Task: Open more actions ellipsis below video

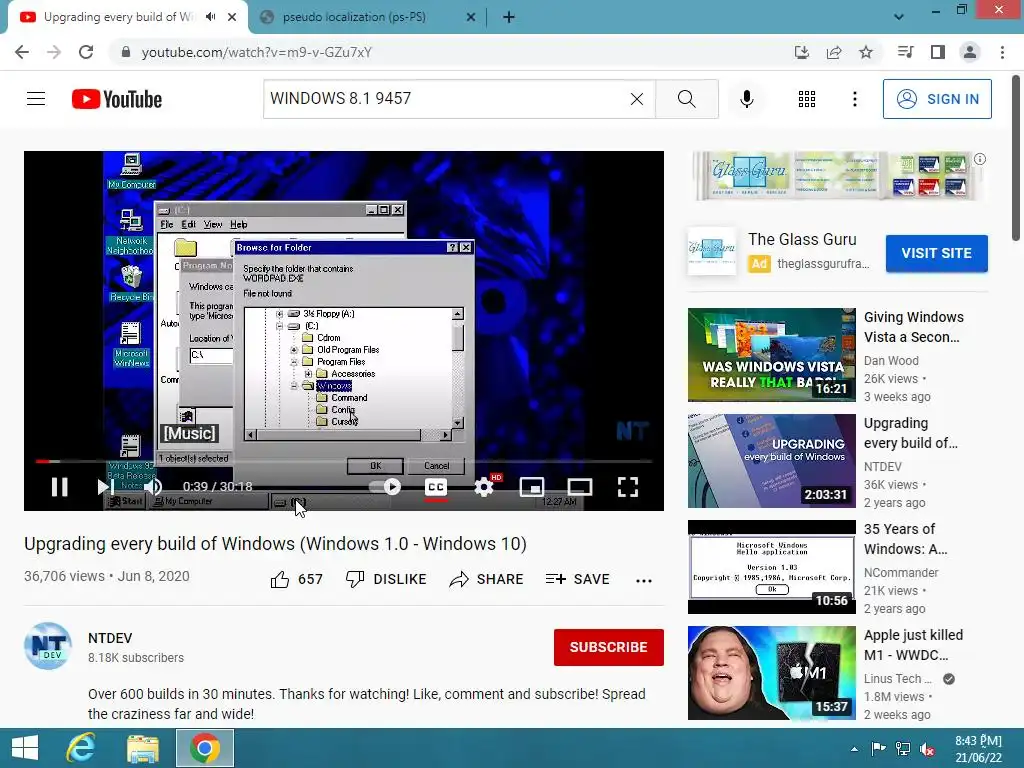Action: point(644,581)
